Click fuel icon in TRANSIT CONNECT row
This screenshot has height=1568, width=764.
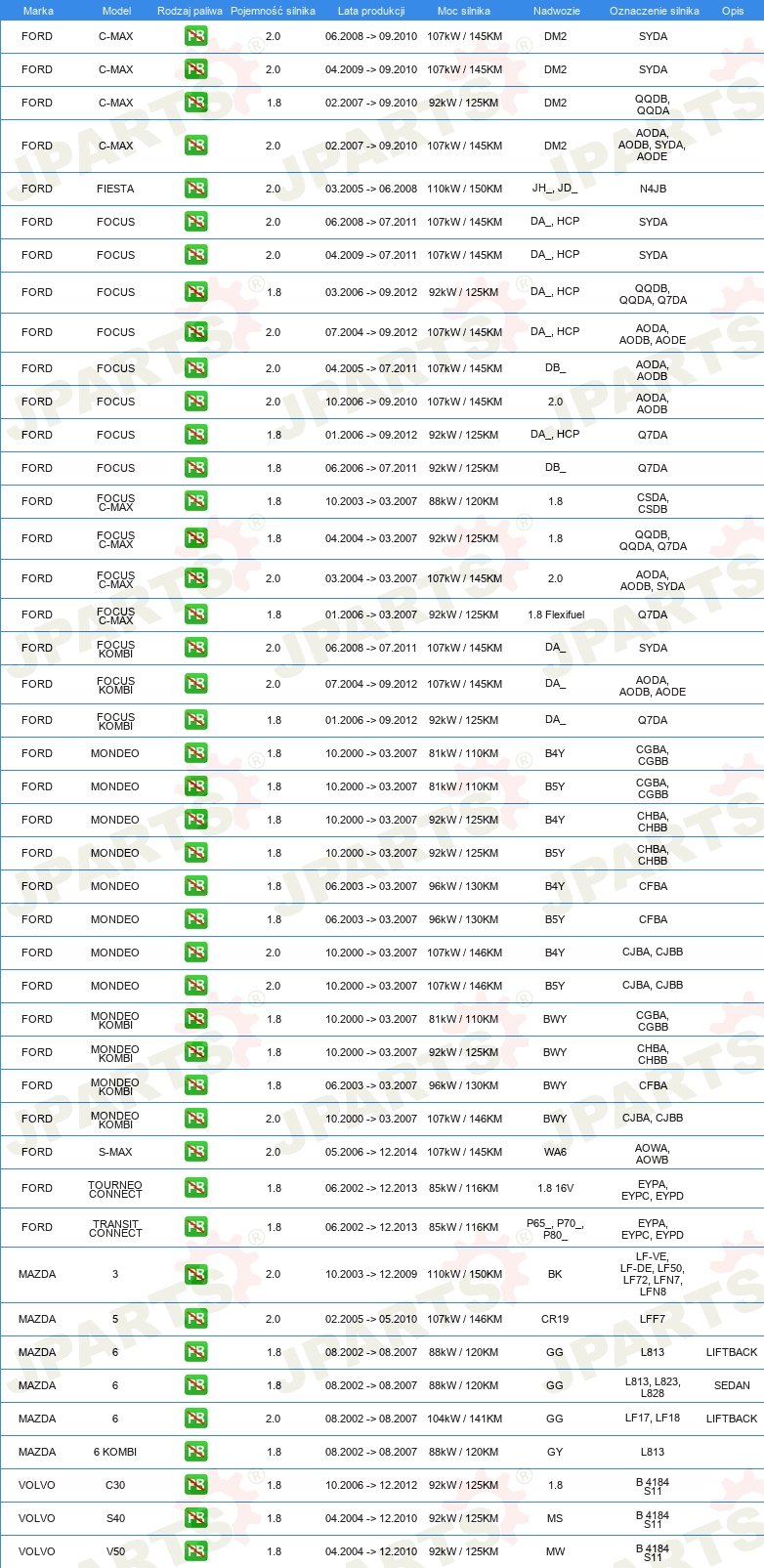click(195, 1227)
